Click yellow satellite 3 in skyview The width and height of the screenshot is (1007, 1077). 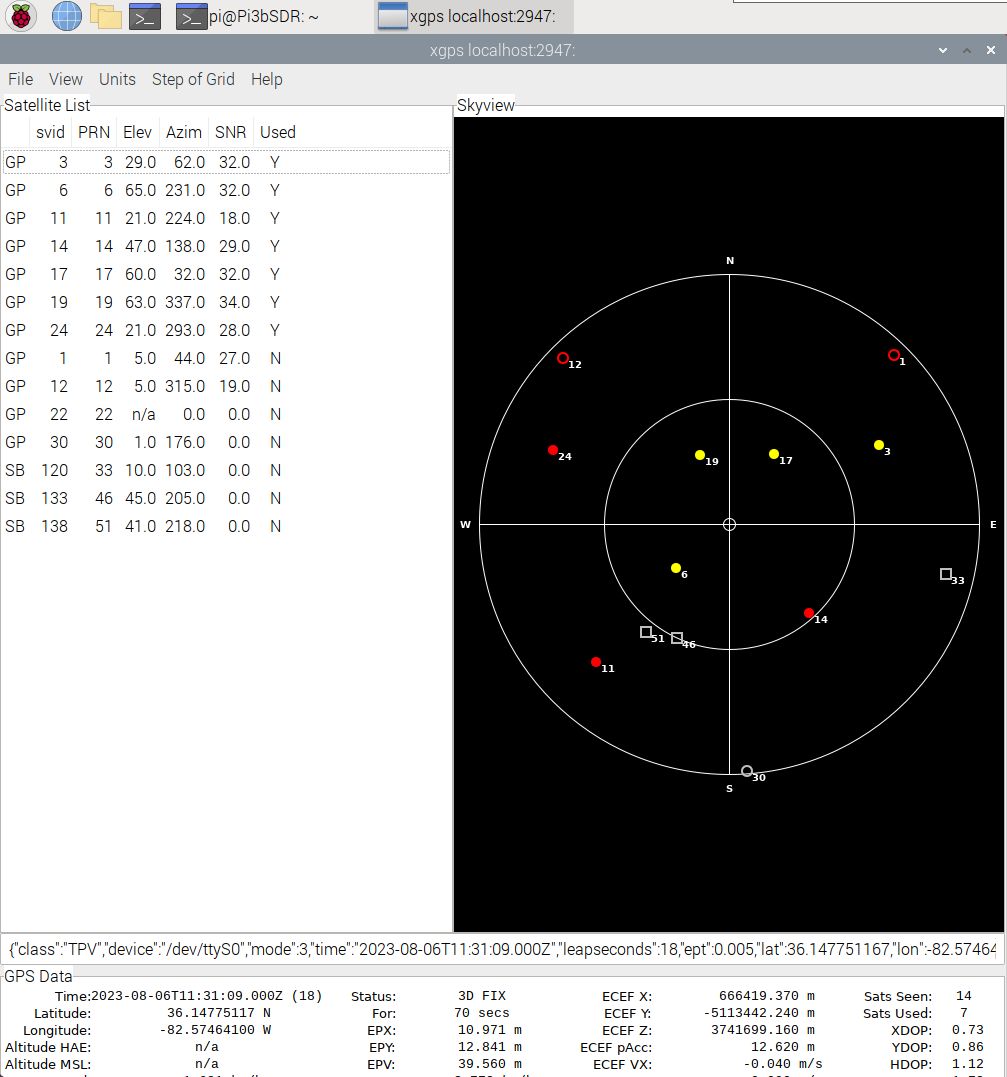click(879, 445)
